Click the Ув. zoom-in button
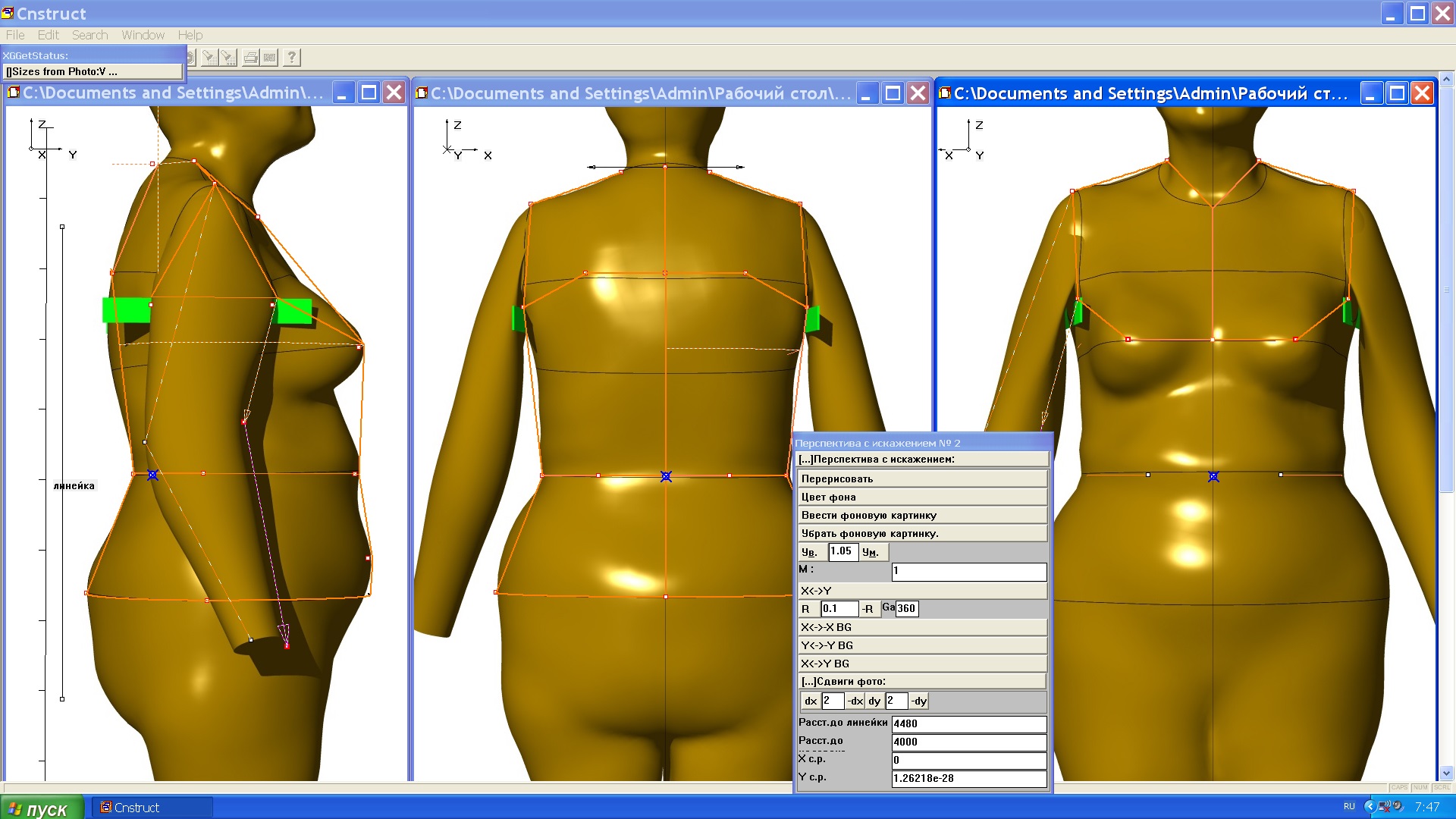This screenshot has height=819, width=1456. (810, 552)
